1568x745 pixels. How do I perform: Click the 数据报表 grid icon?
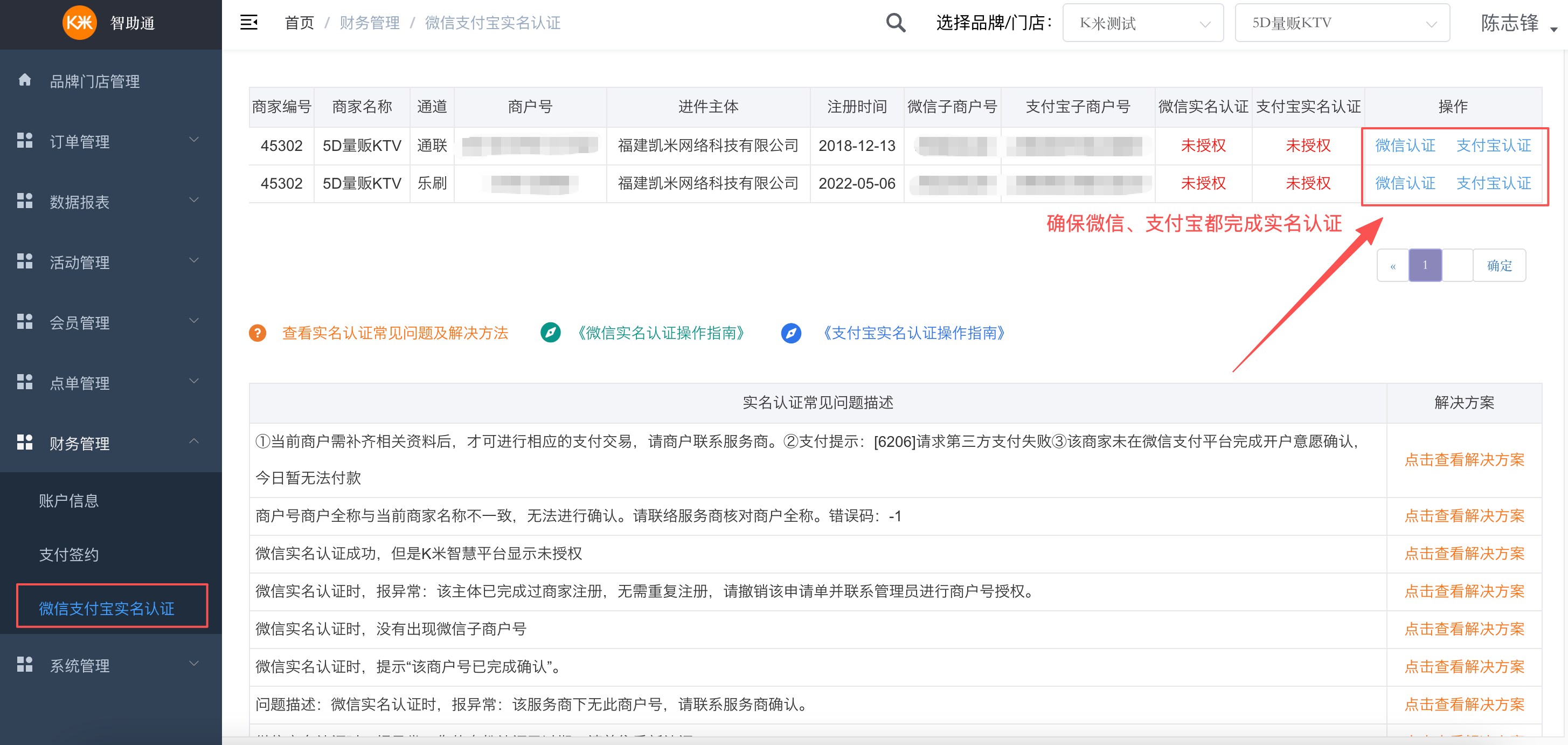tap(24, 201)
